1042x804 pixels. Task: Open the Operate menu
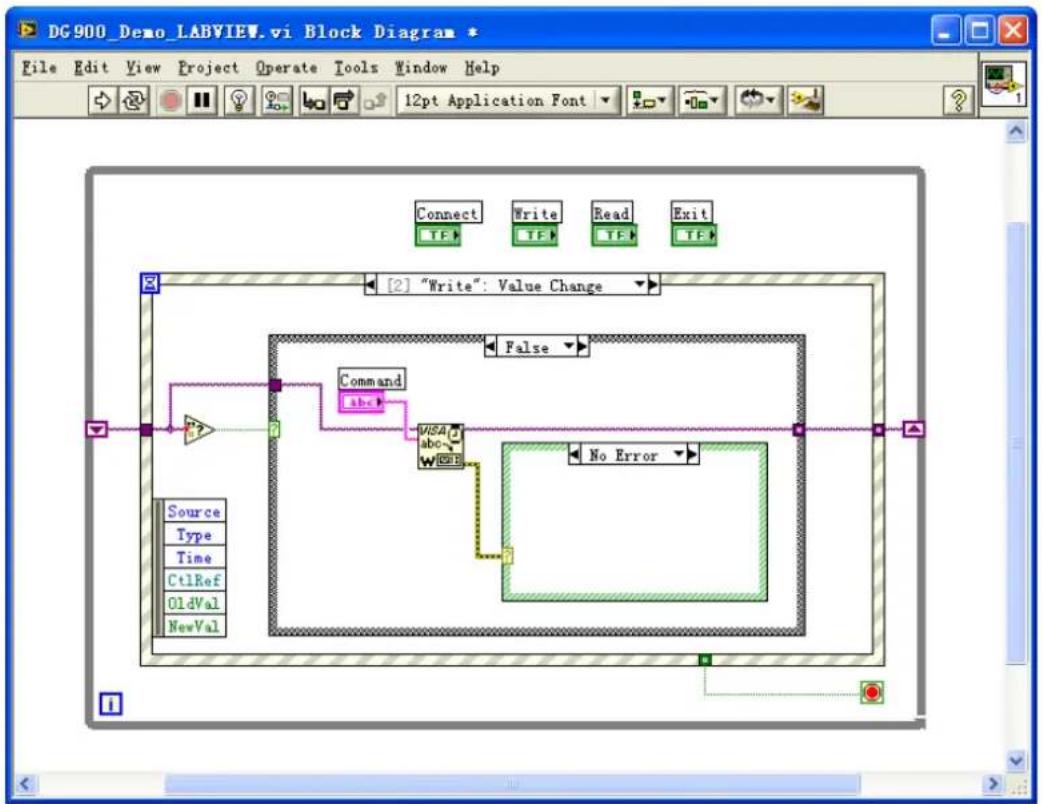(x=286, y=68)
